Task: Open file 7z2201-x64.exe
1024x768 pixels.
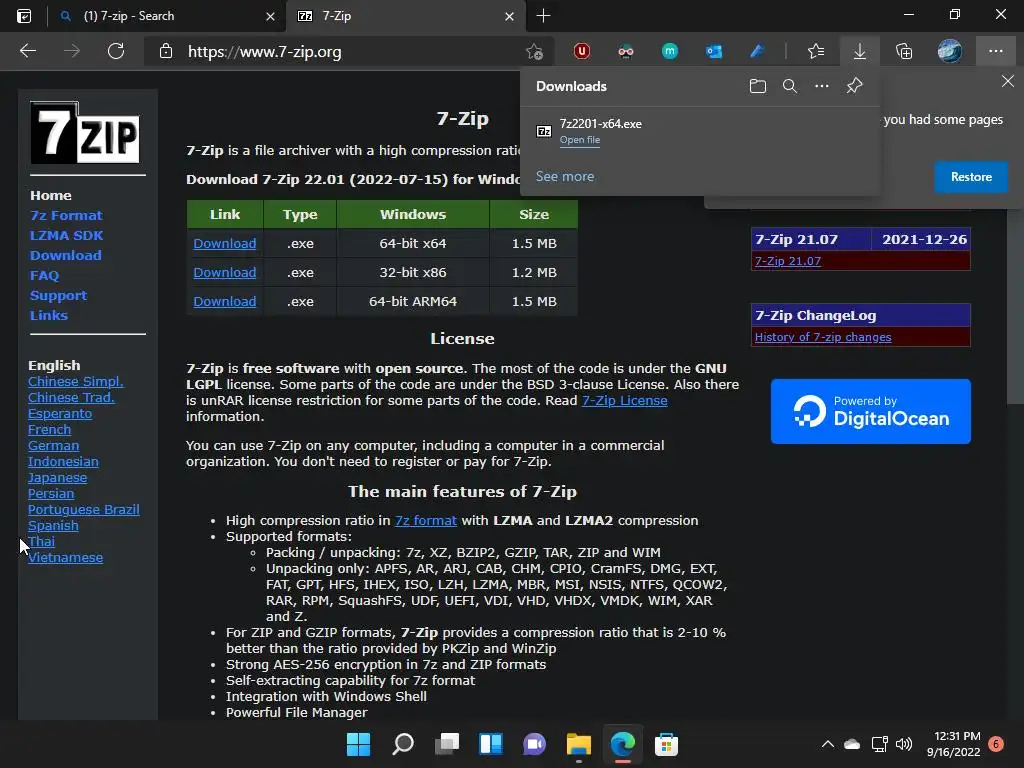Action: pos(580,140)
